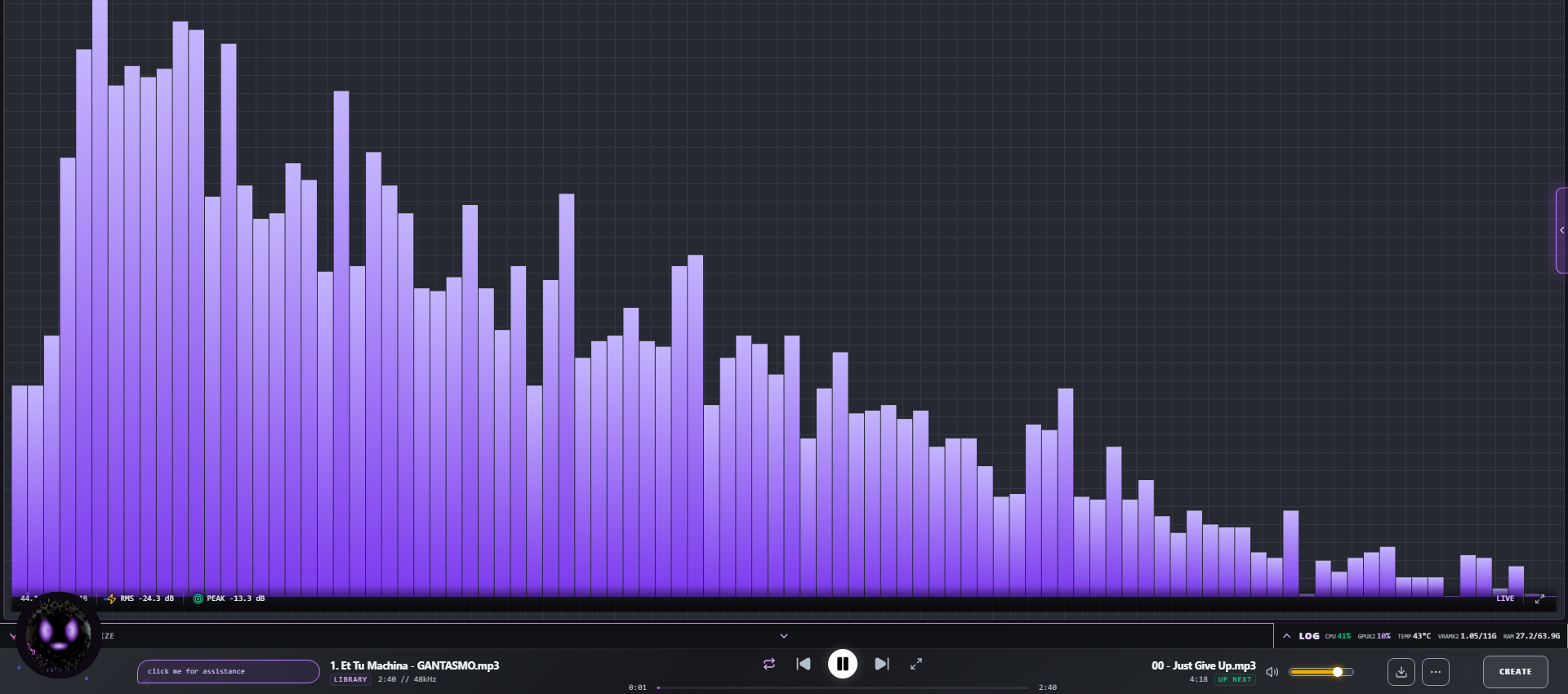Click the assistant orb avatar

click(59, 634)
